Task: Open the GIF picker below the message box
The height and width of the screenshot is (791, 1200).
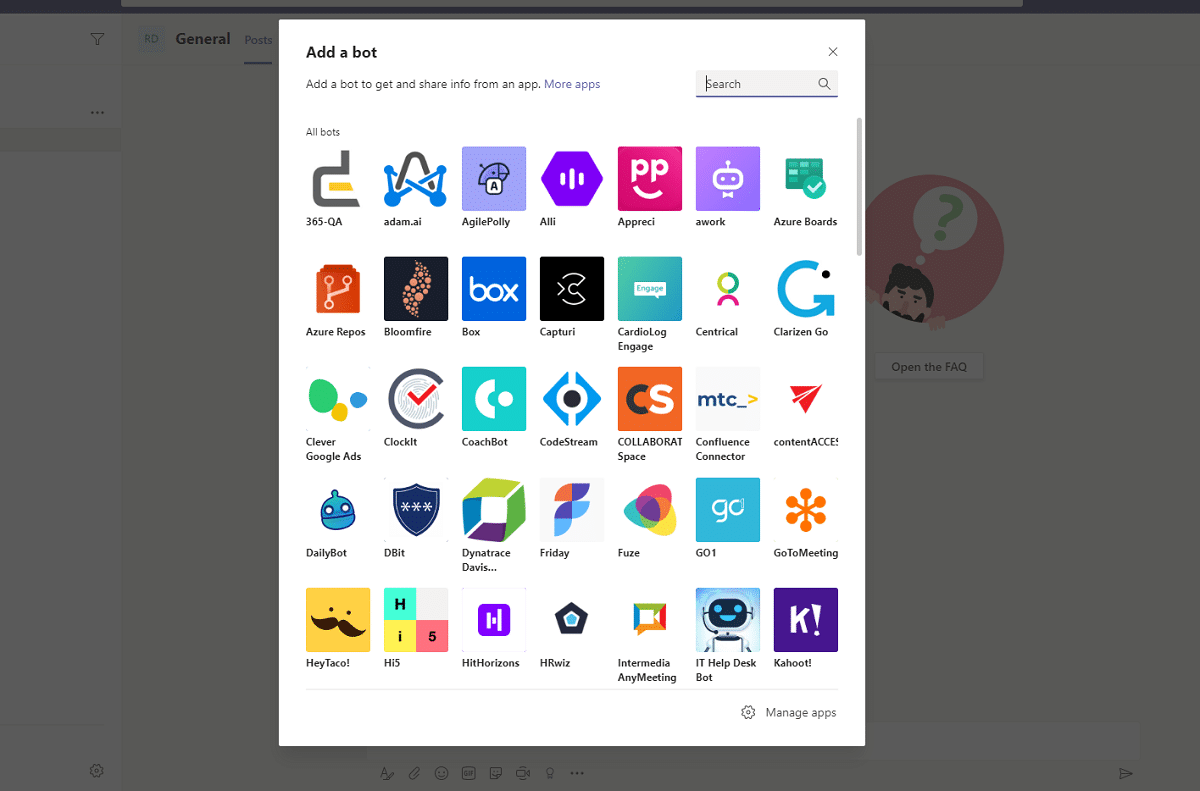Action: click(x=468, y=772)
